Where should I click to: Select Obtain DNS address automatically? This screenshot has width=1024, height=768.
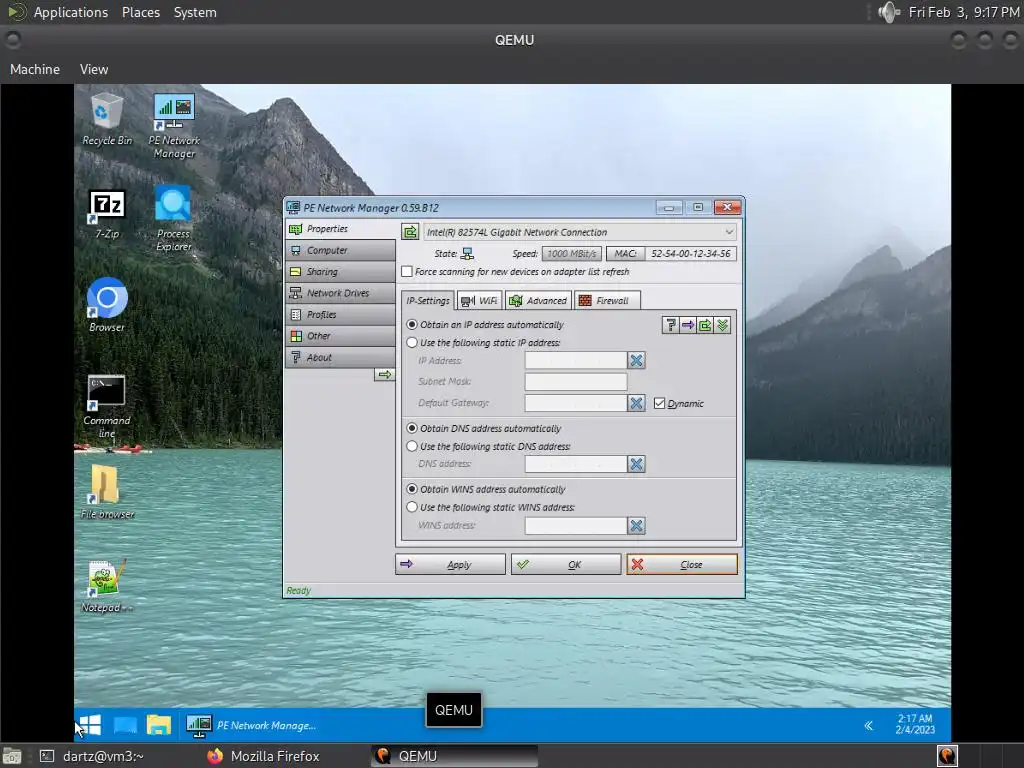point(411,428)
